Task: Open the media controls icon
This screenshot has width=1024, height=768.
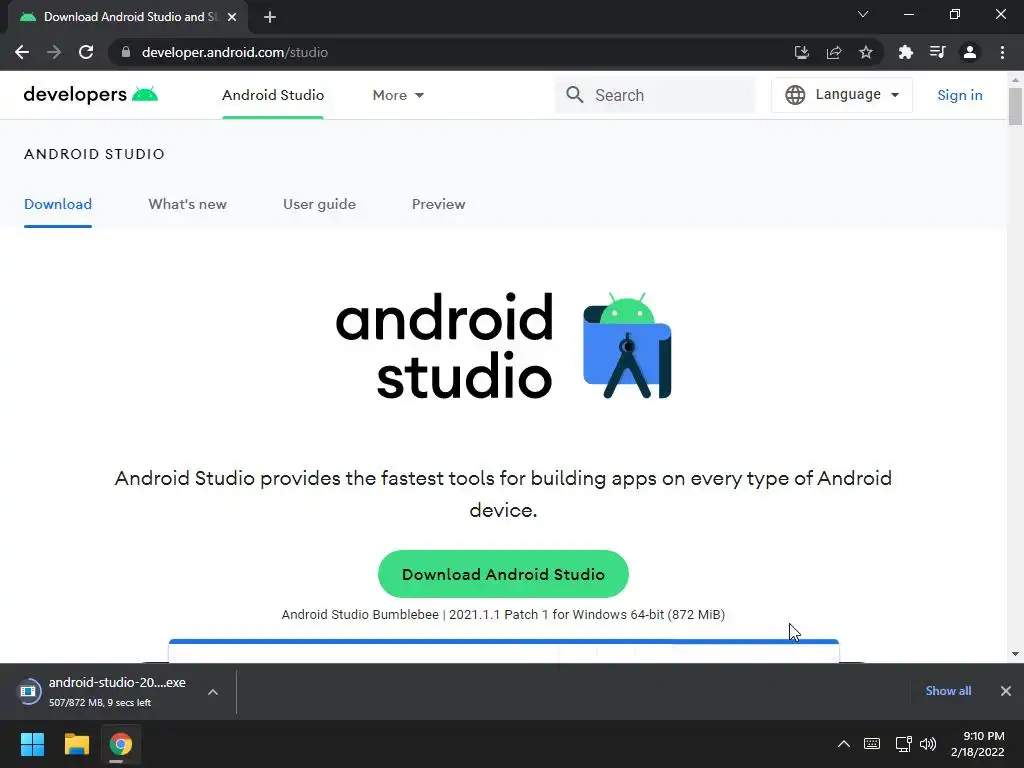Action: click(937, 52)
